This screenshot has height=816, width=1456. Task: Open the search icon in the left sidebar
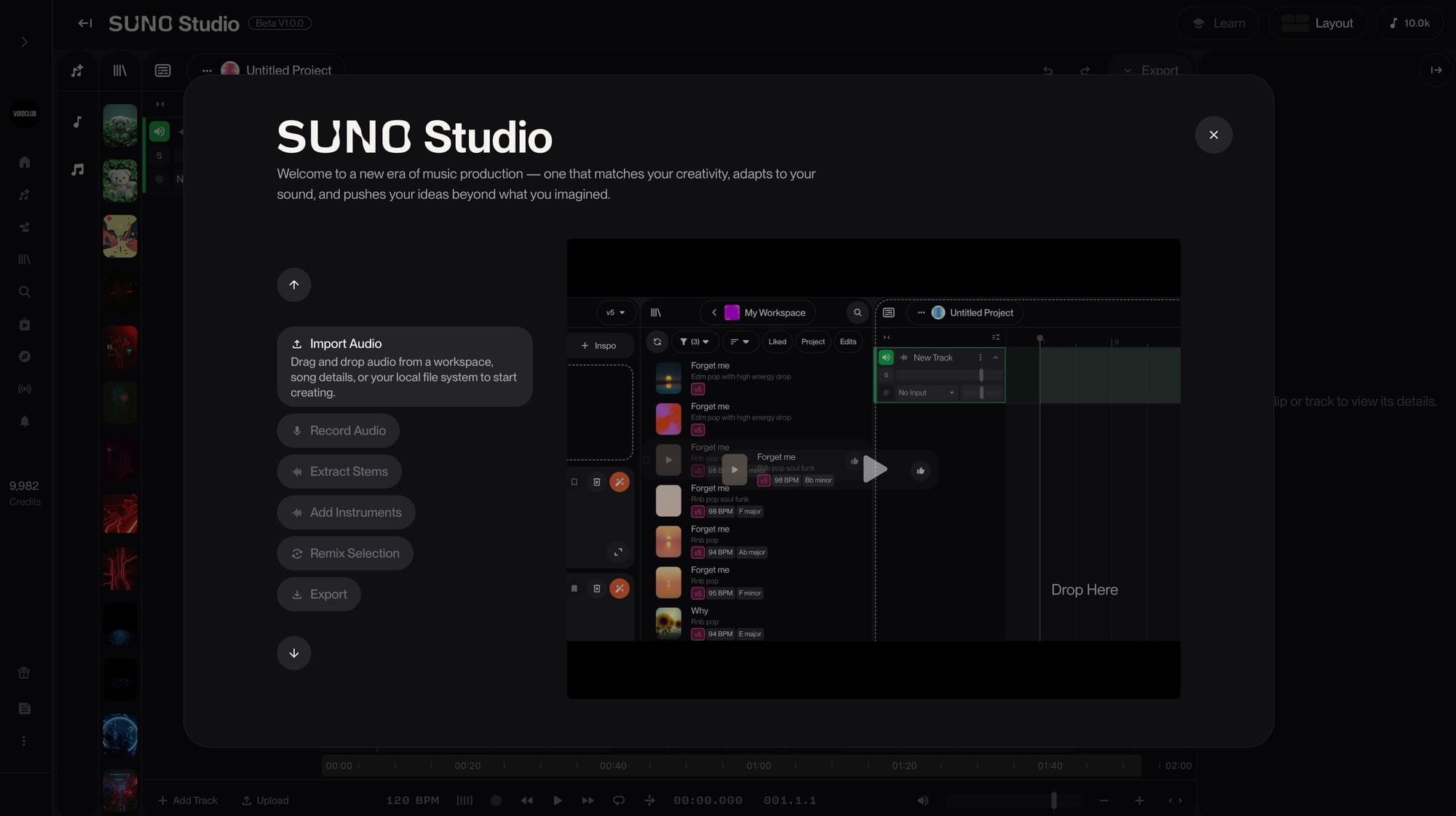pos(24,291)
